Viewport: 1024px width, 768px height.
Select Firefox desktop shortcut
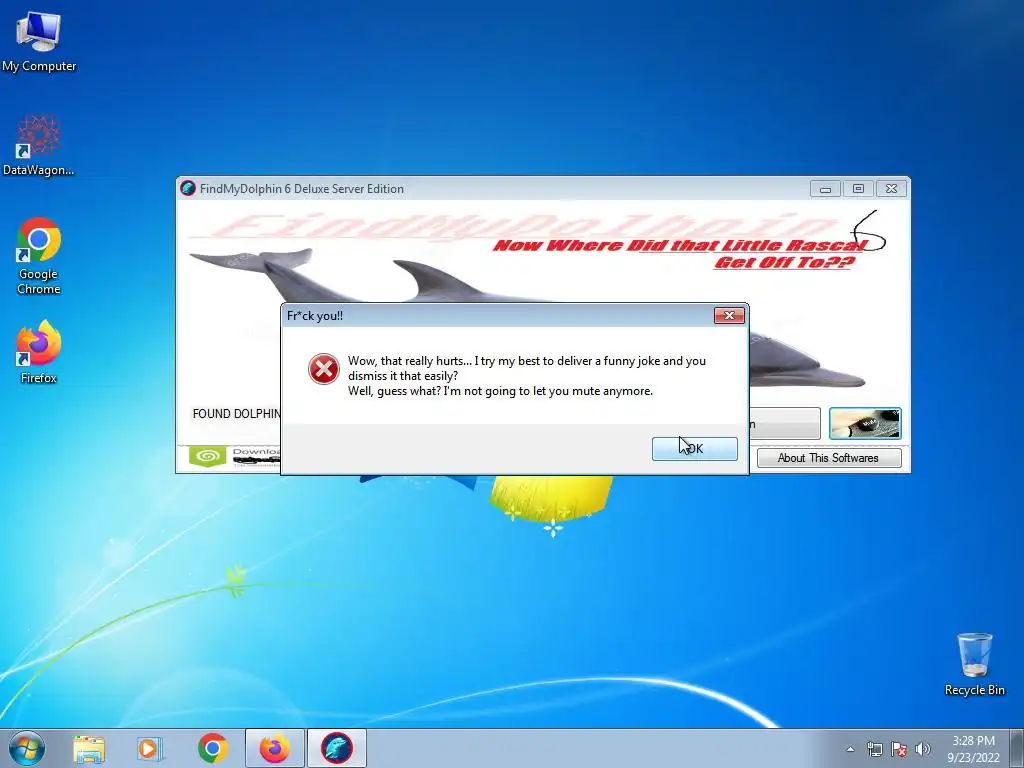tap(39, 351)
